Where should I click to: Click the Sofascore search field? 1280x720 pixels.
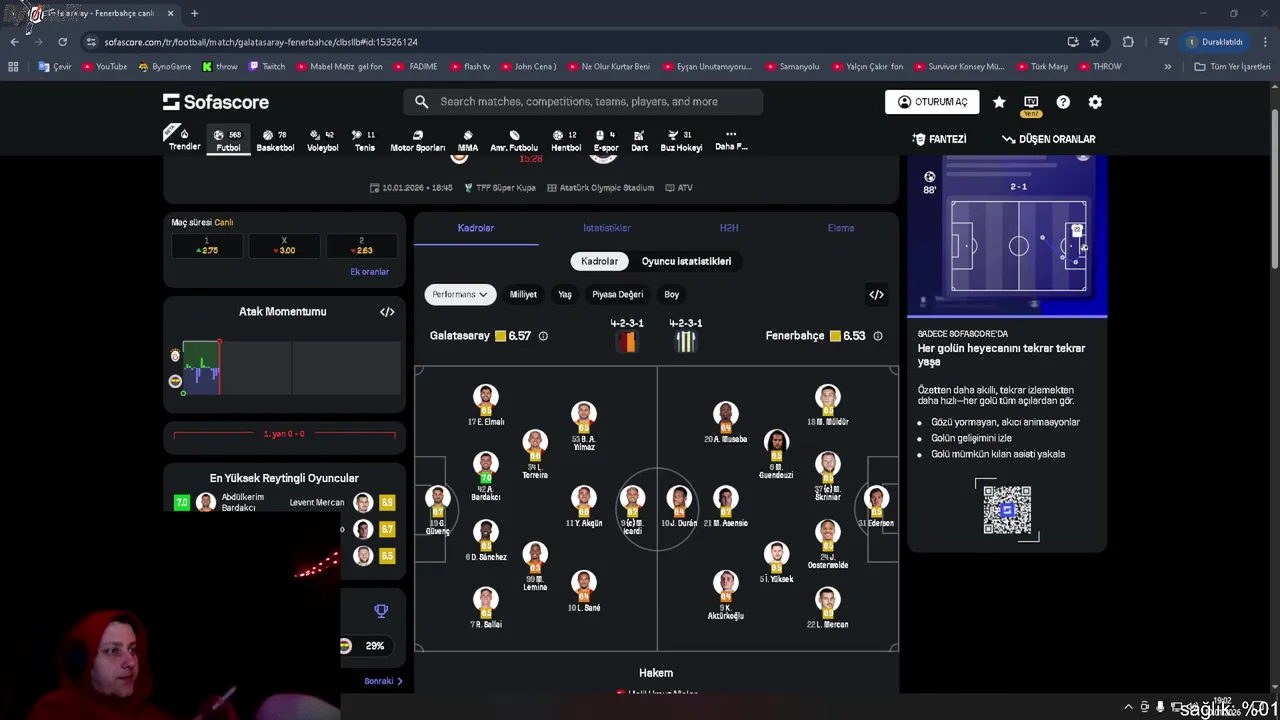(x=583, y=102)
